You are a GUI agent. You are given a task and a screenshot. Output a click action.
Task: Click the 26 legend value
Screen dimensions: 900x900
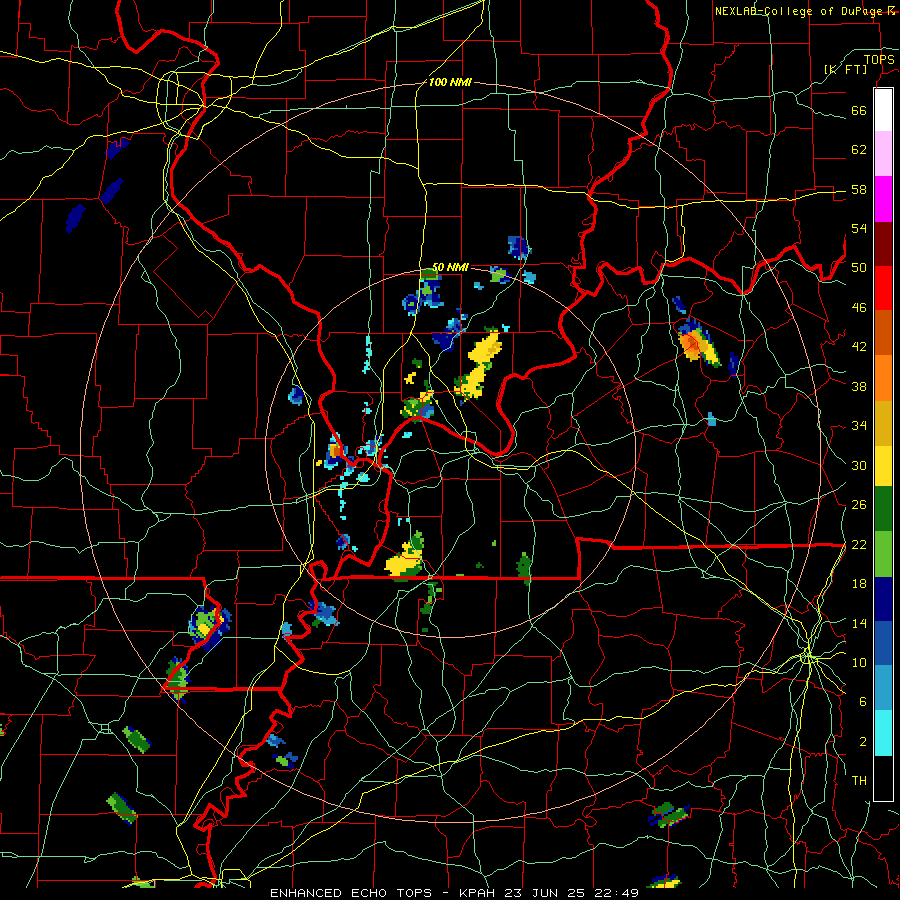[x=859, y=505]
